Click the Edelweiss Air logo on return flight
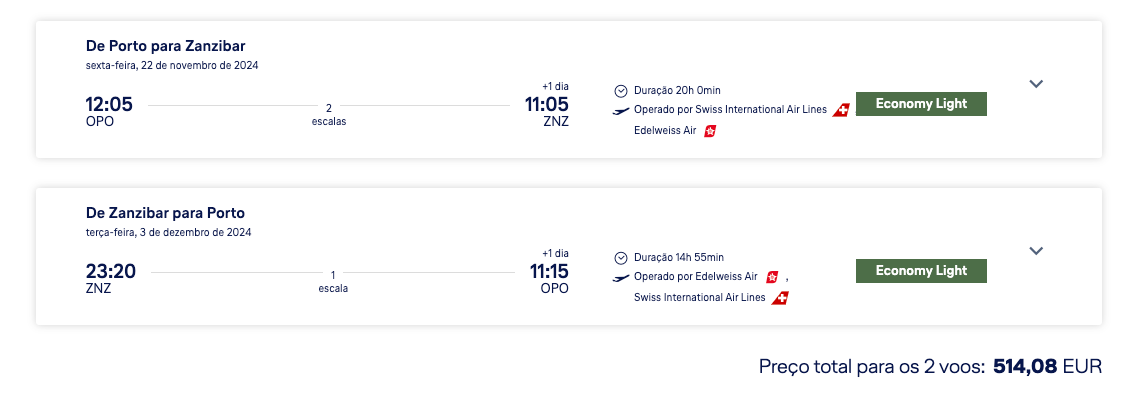1127x396 pixels. coord(772,277)
